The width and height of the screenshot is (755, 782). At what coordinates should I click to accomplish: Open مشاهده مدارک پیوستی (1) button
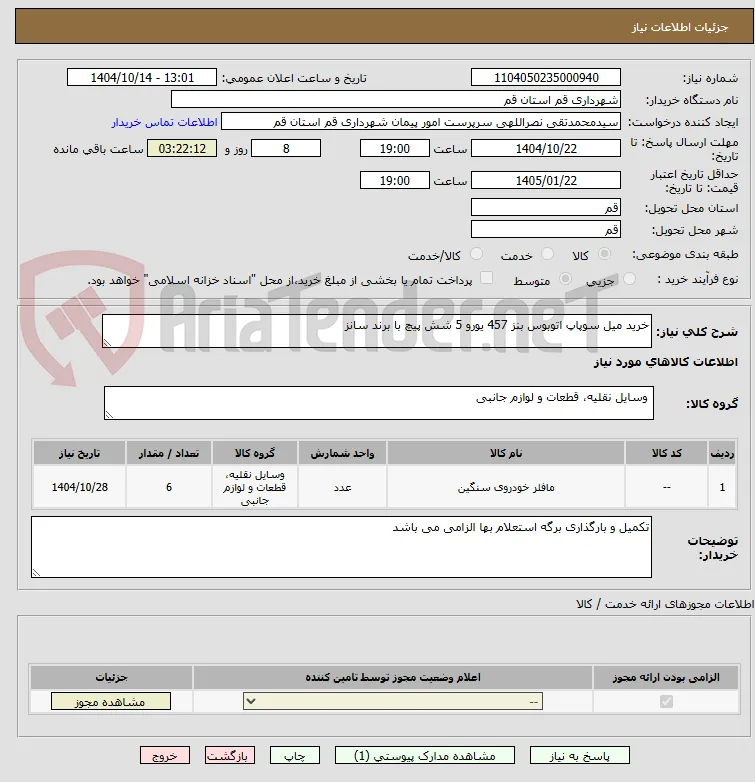tap(425, 756)
